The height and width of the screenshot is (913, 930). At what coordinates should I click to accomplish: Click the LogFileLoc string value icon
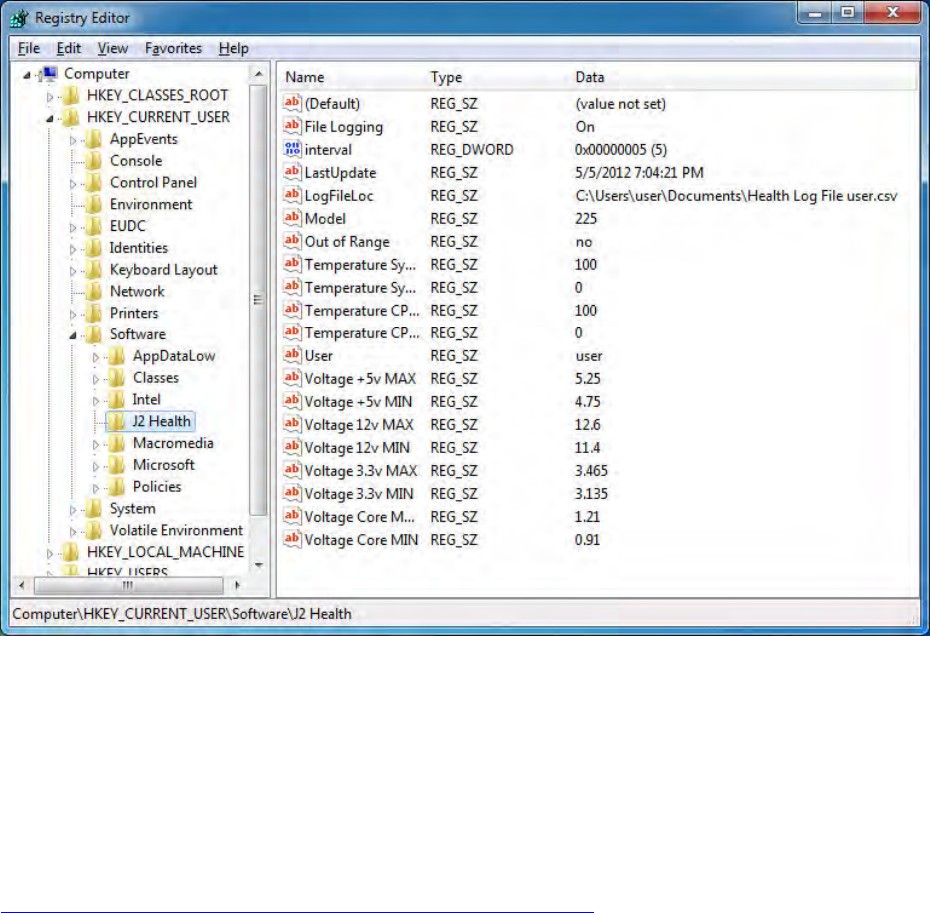point(292,195)
